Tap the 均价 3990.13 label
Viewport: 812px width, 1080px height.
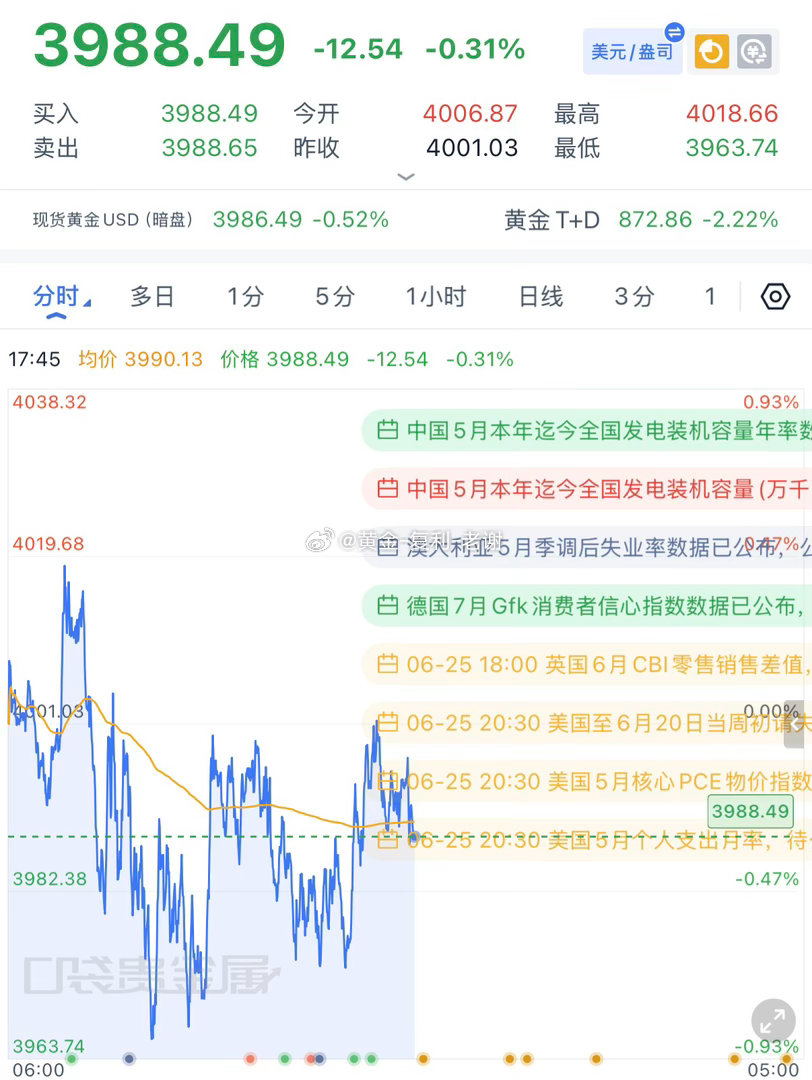pyautogui.click(x=140, y=359)
